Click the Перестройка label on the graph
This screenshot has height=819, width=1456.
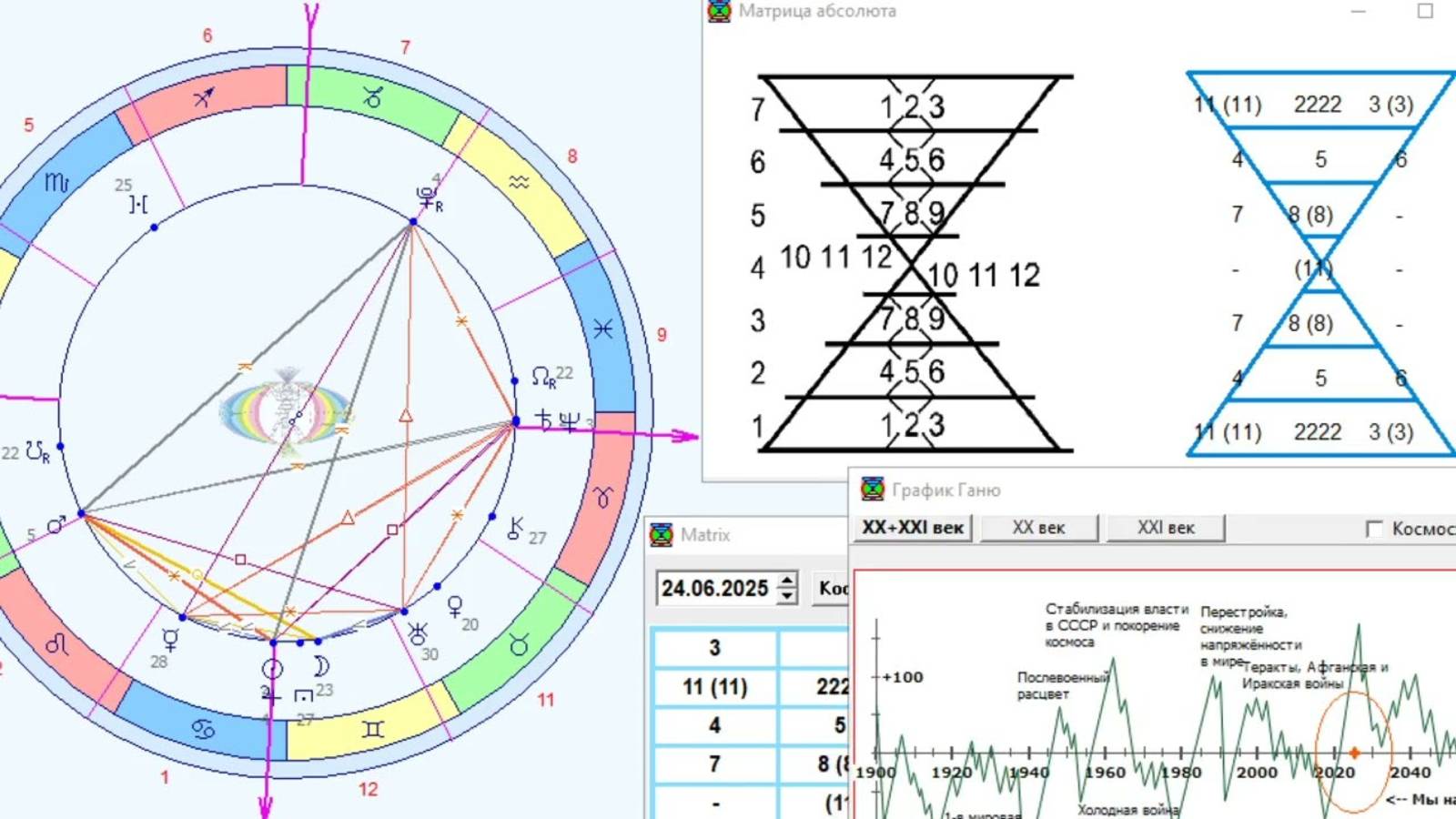(1243, 612)
